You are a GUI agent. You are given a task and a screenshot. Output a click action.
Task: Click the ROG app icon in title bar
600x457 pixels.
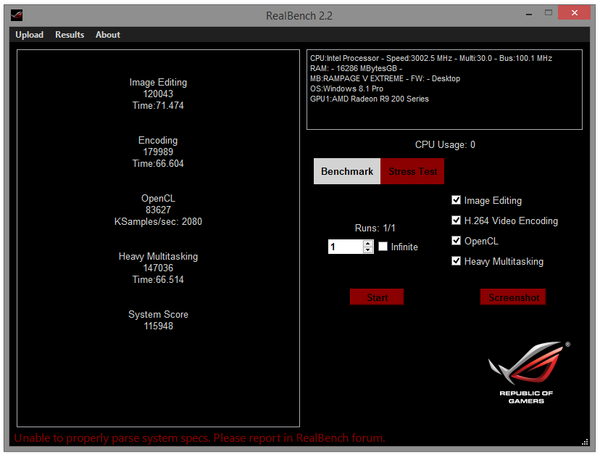tap(17, 15)
